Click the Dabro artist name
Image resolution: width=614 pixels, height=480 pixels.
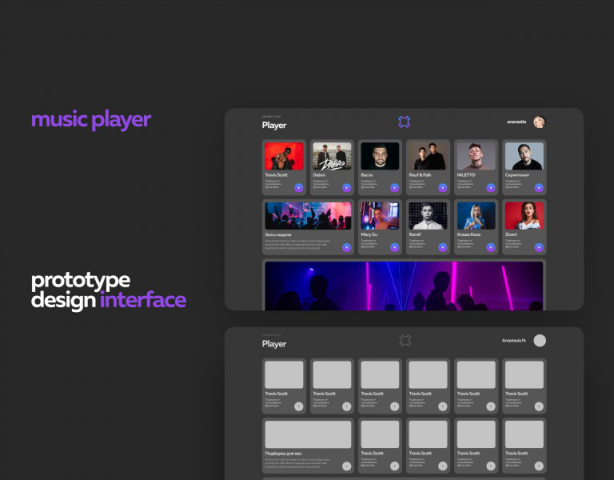point(319,175)
